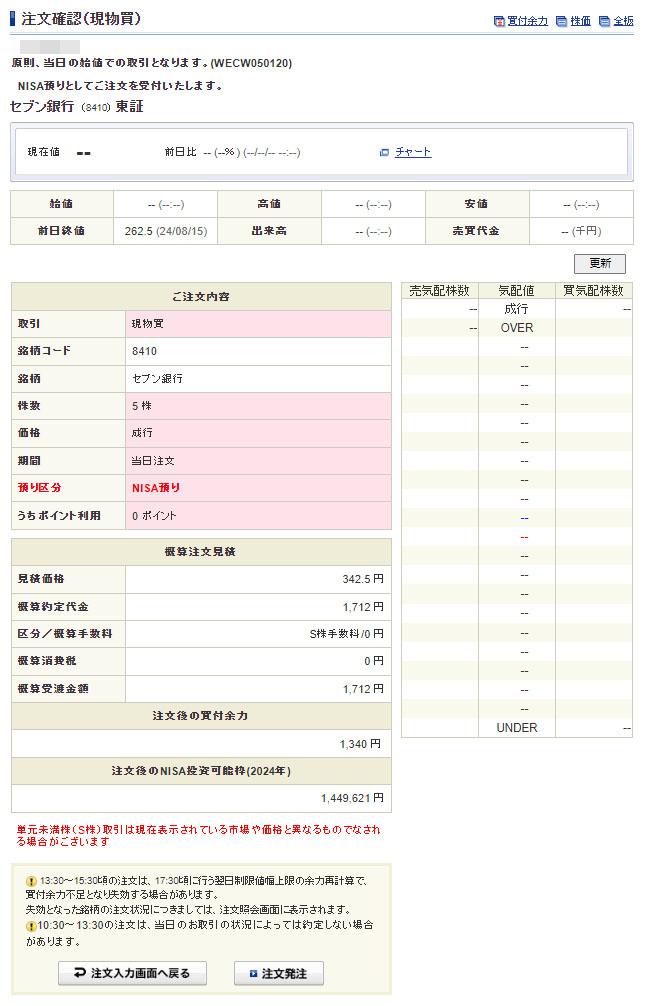
Task: Submit order with 注文発注 button
Action: point(278,973)
